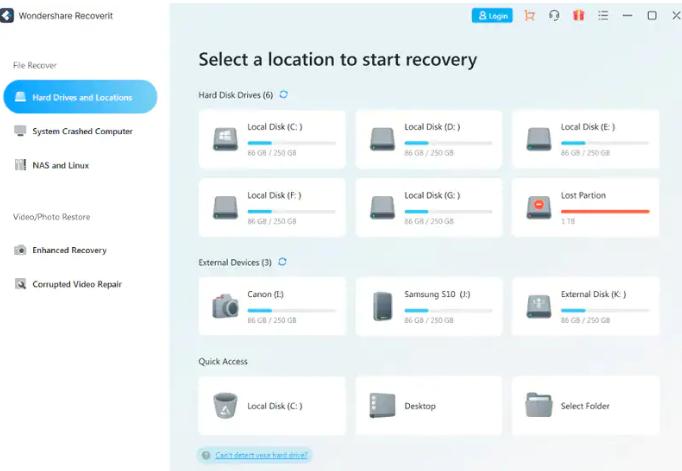Open Enhanced Recovery mode
Image resolution: width=682 pixels, height=471 pixels.
click(x=69, y=250)
